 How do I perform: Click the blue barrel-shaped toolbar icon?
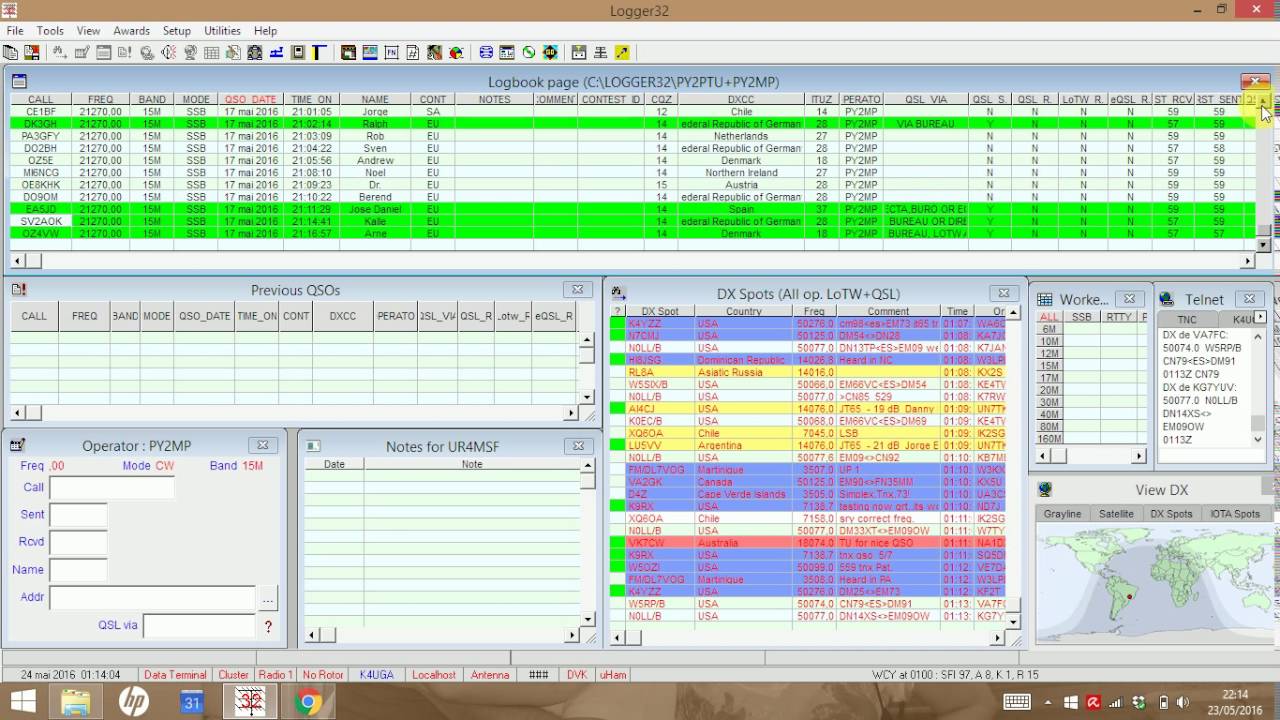pyautogui.click(x=485, y=52)
